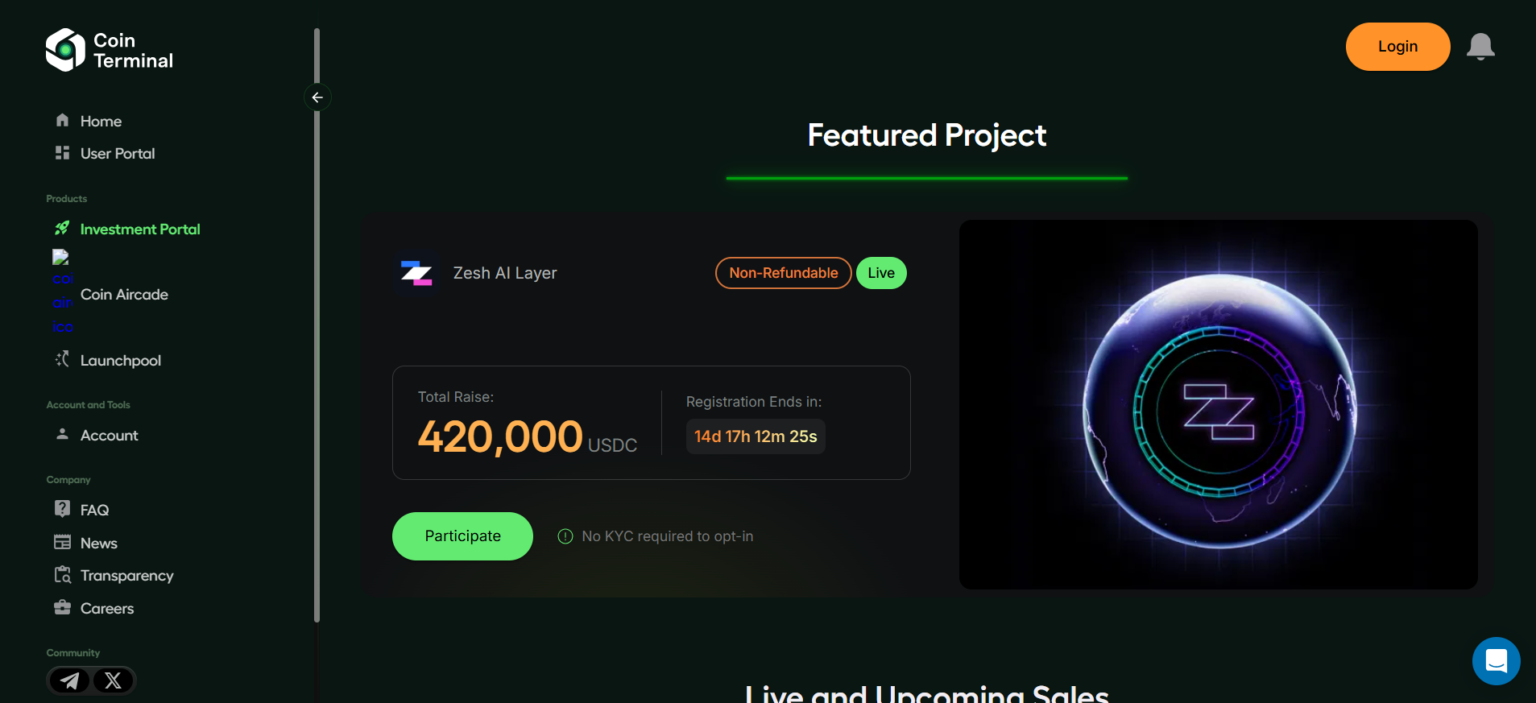1536x703 pixels.
Task: Open the User Portal grid icon
Action: click(x=62, y=153)
